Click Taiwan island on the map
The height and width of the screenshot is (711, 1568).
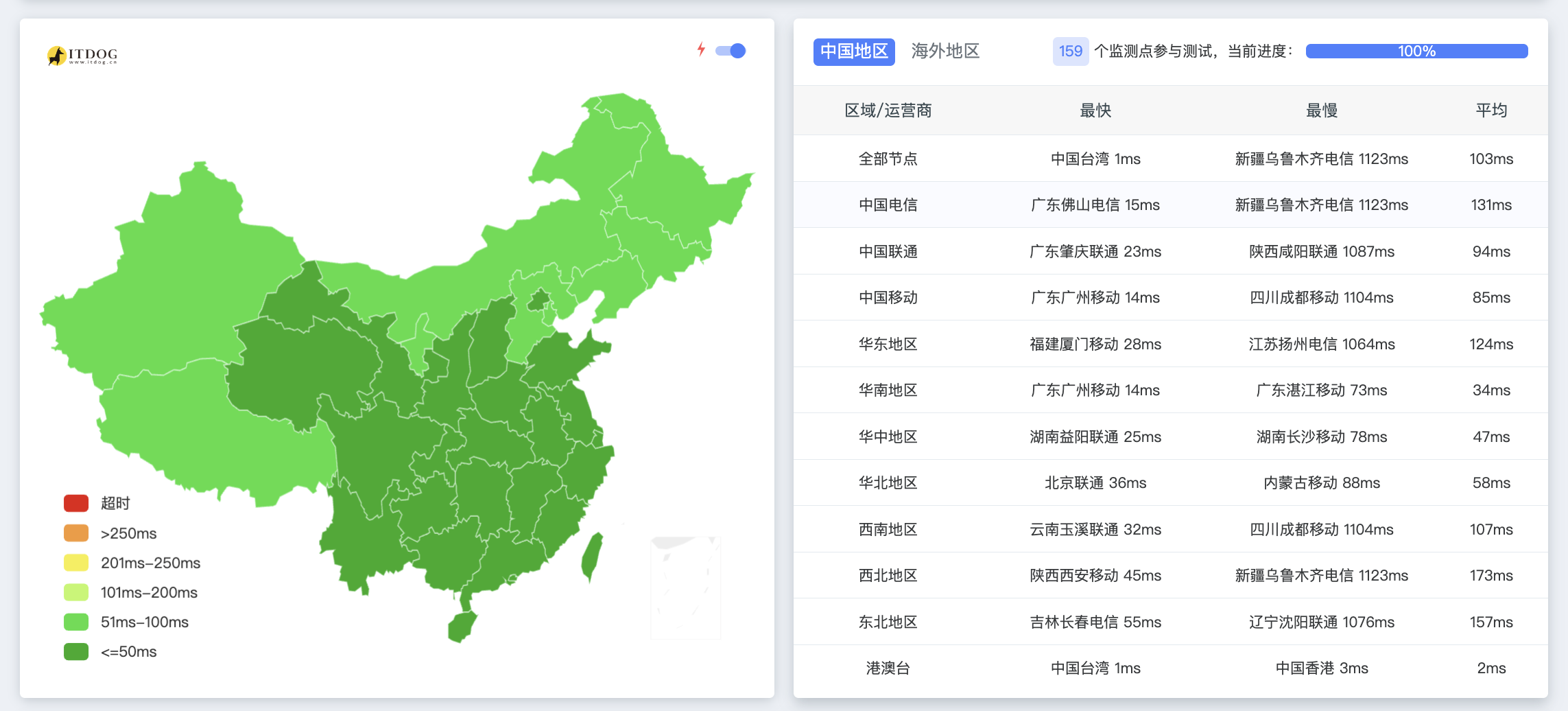pyautogui.click(x=591, y=557)
